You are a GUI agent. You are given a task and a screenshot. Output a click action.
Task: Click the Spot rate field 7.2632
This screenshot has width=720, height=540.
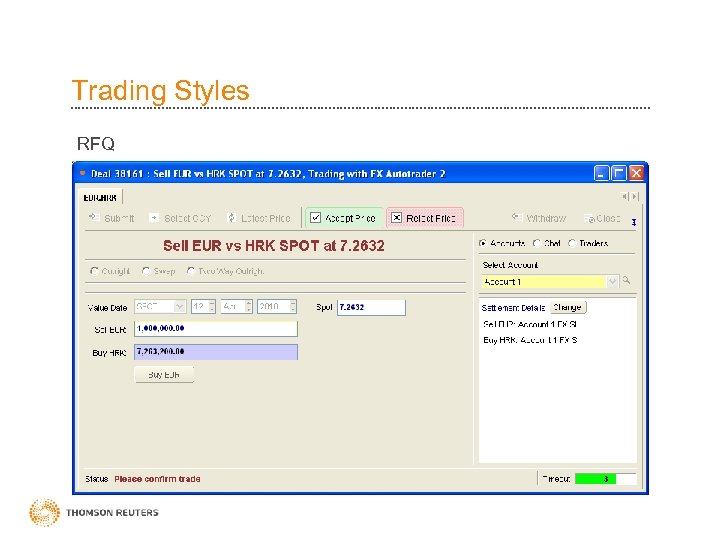tap(371, 308)
